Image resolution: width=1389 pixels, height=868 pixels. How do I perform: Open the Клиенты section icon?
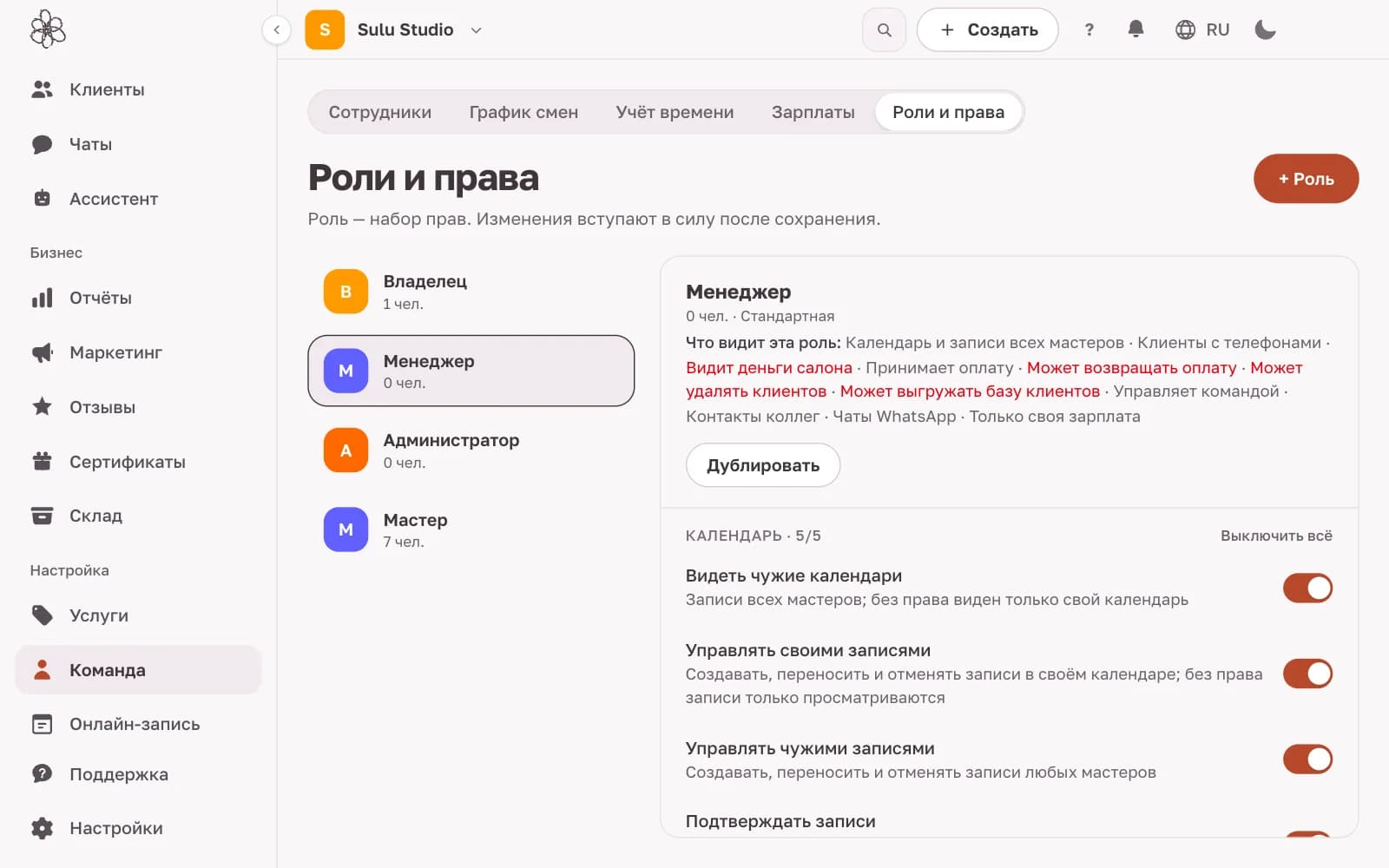[x=42, y=89]
